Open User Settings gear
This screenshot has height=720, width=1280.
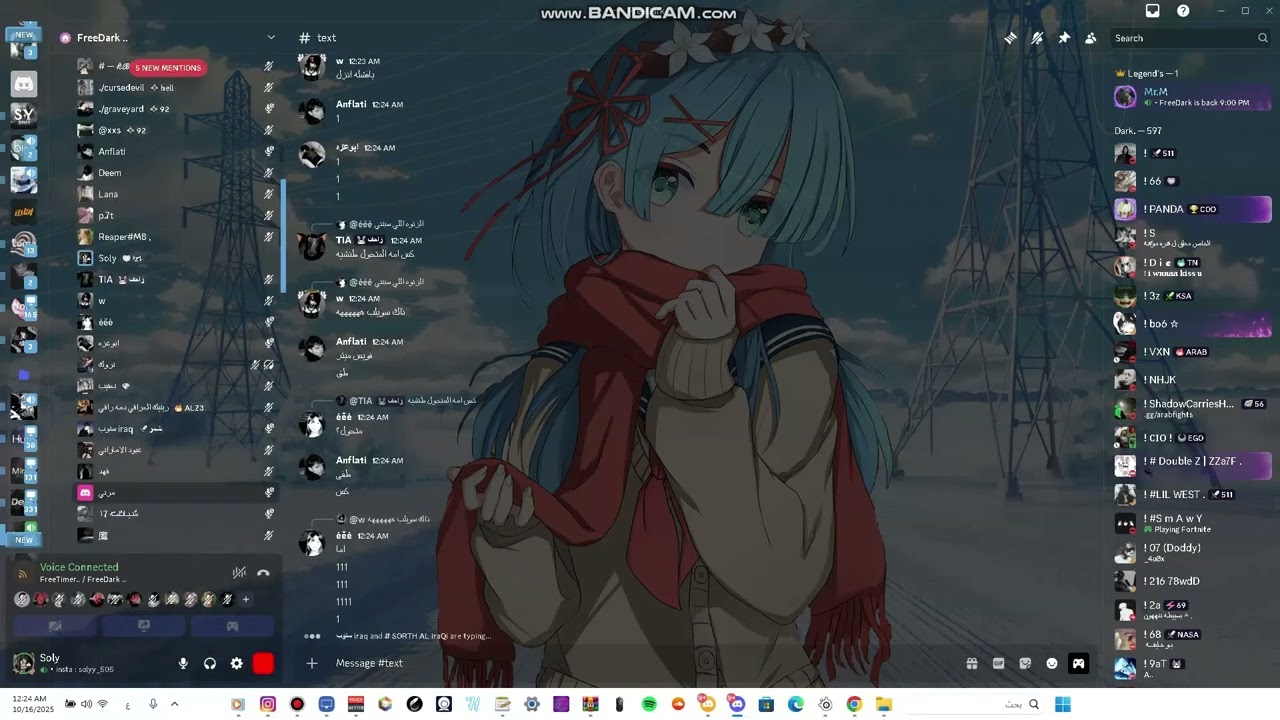click(237, 663)
